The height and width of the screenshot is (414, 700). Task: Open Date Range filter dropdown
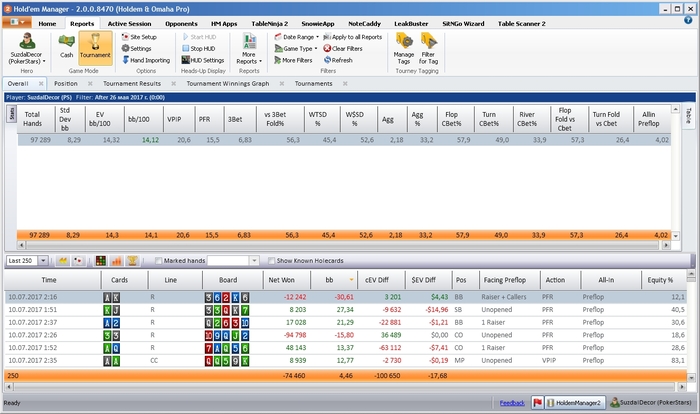[296, 37]
